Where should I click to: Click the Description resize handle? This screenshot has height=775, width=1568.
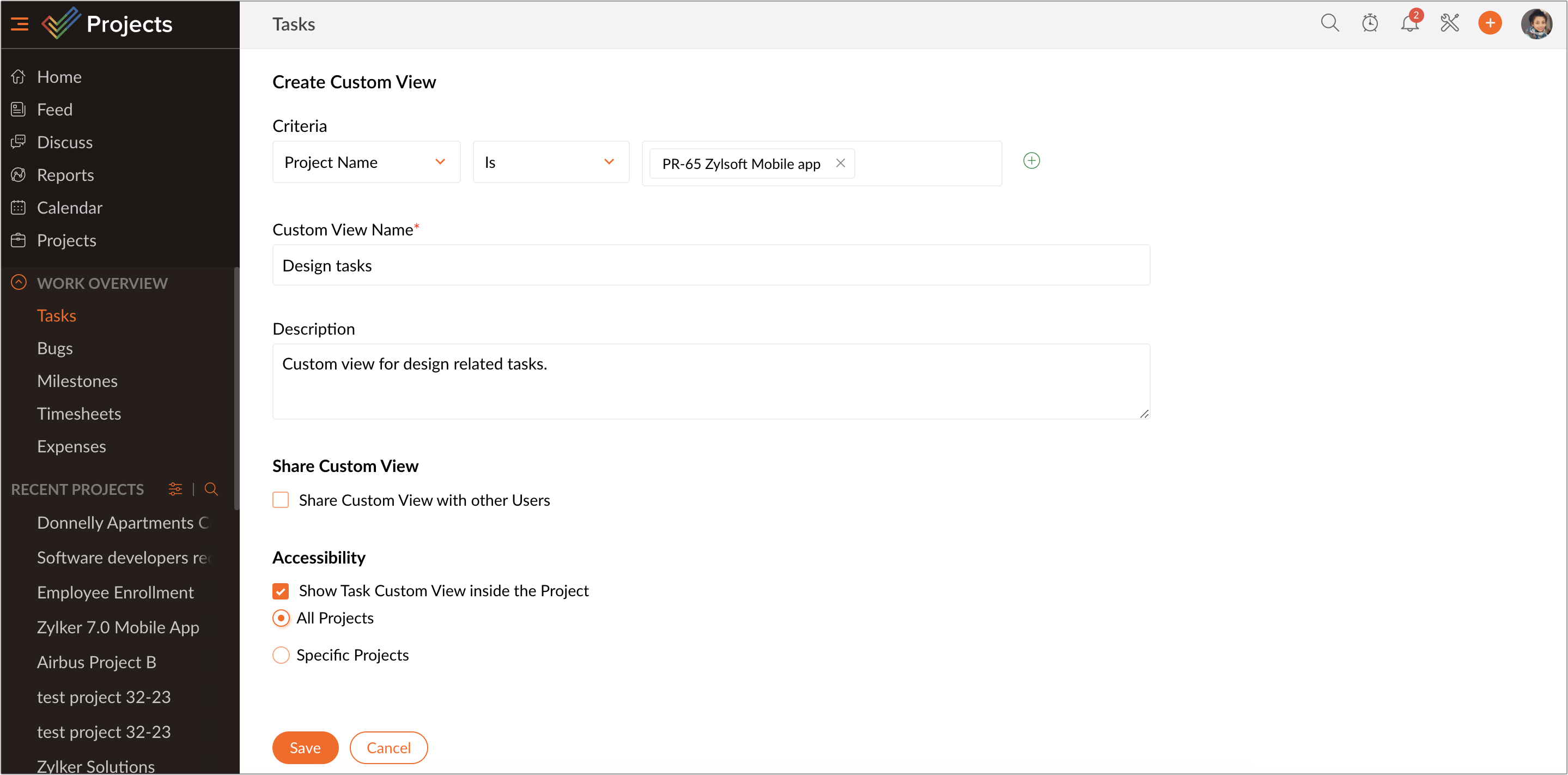pyautogui.click(x=1144, y=413)
